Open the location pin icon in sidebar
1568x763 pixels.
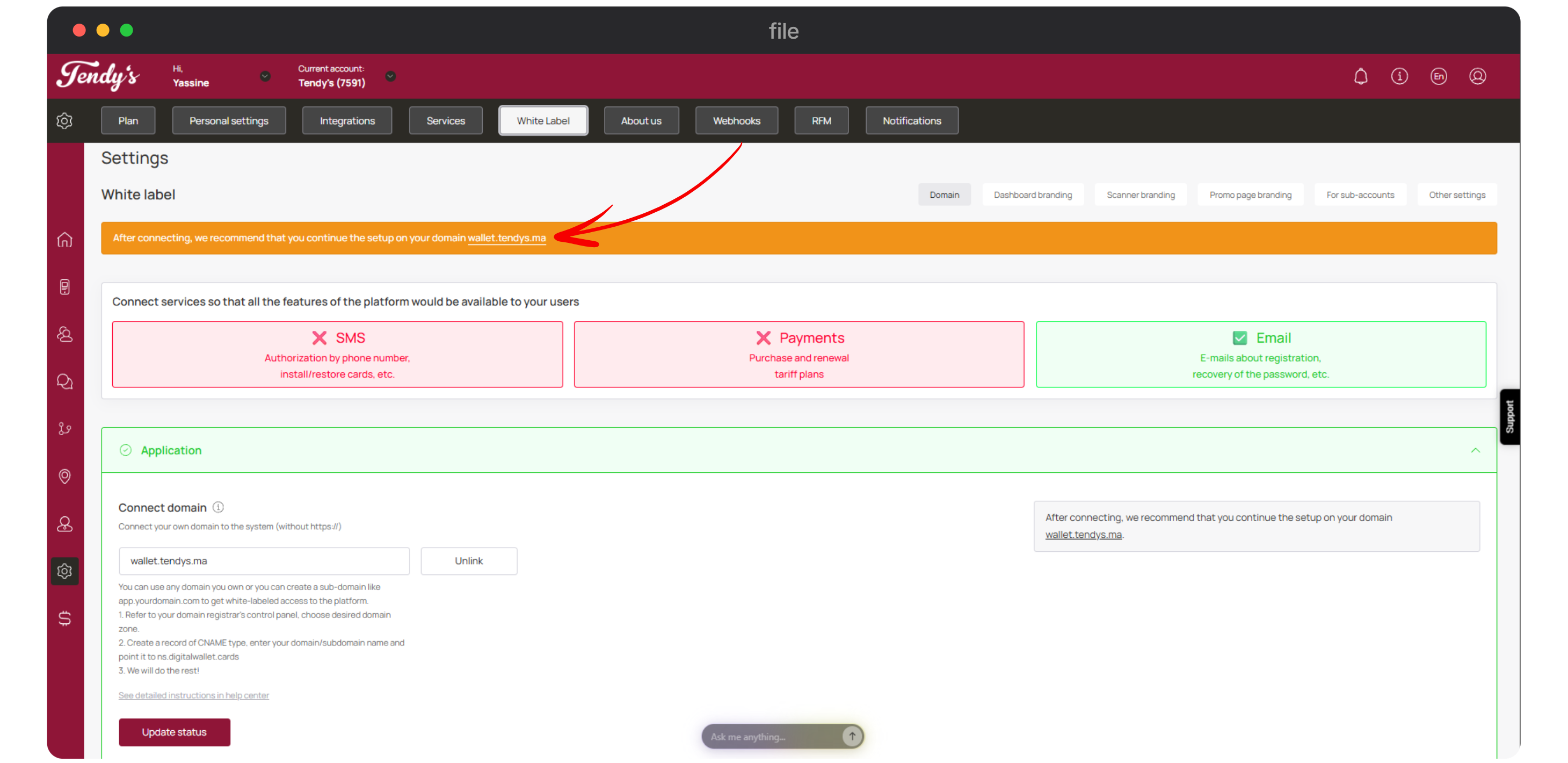(64, 476)
